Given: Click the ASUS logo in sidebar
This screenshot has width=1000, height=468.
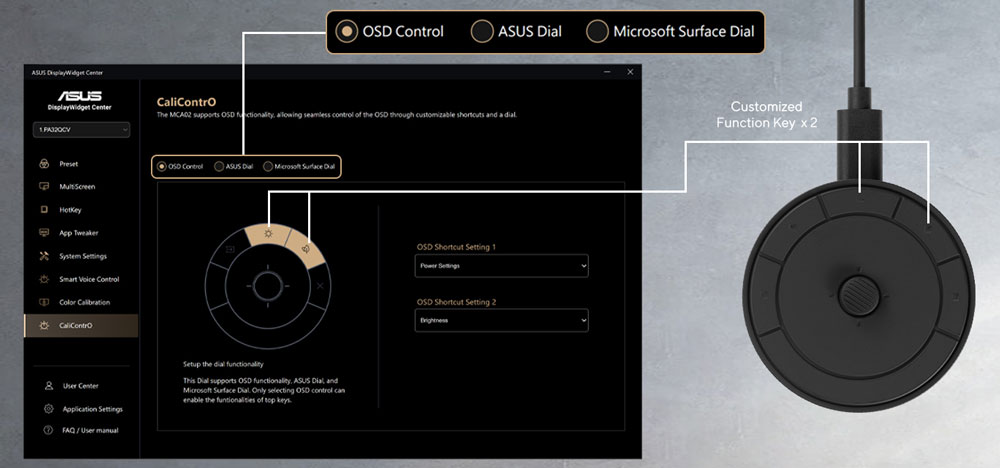Looking at the screenshot, I should tap(80, 96).
